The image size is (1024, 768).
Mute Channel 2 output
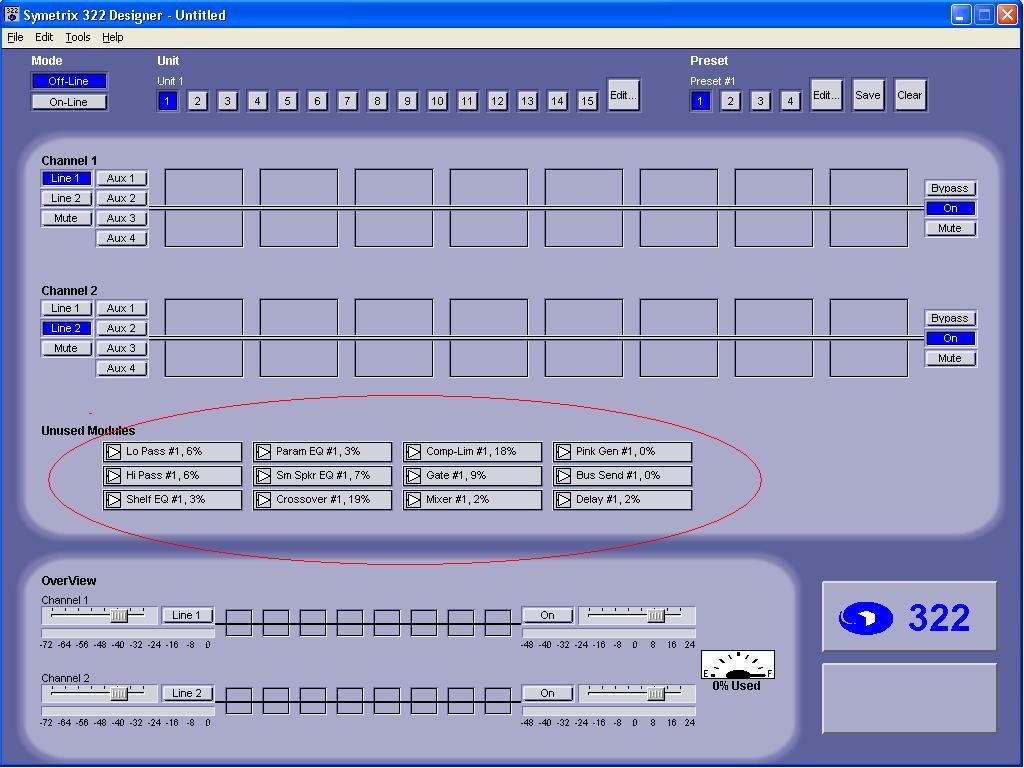949,358
